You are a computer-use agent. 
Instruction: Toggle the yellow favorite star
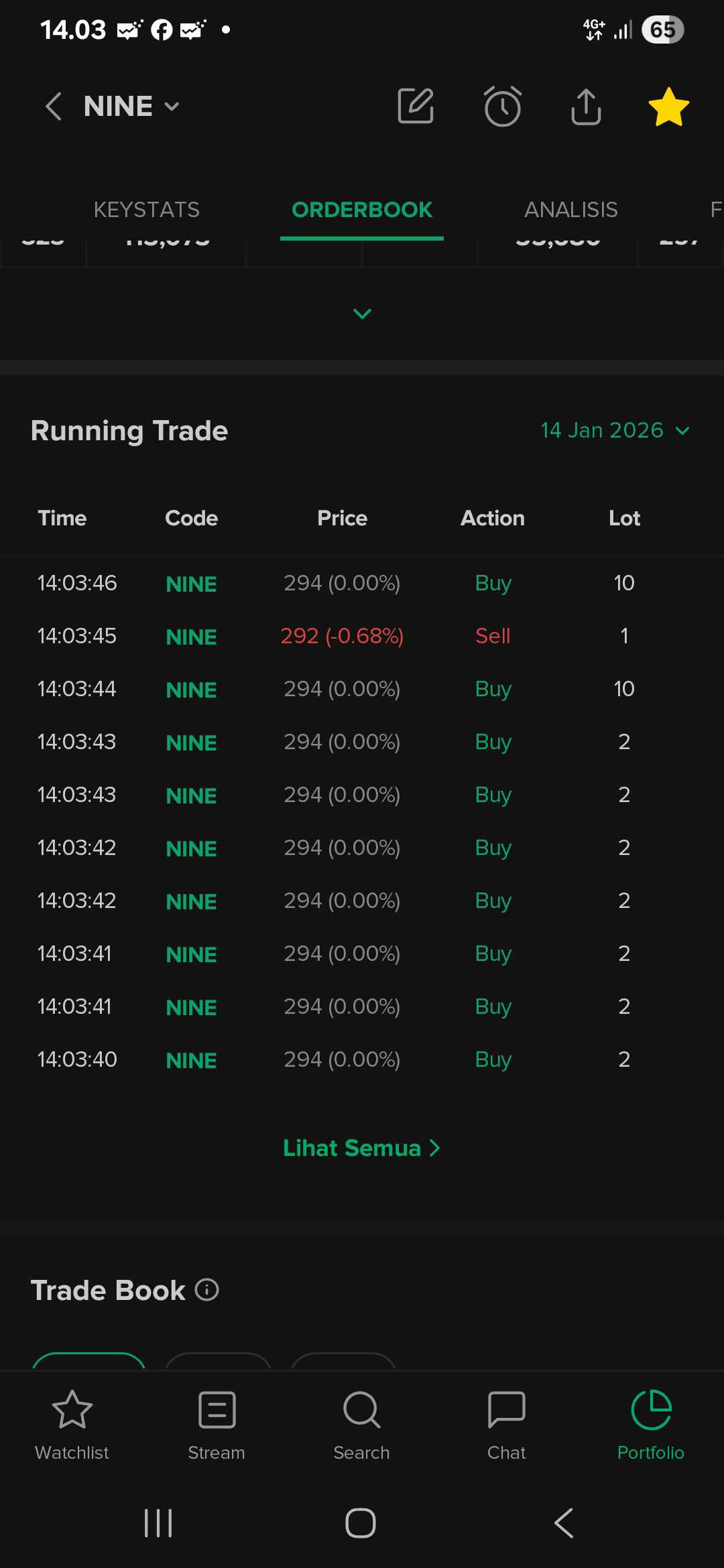pyautogui.click(x=668, y=107)
